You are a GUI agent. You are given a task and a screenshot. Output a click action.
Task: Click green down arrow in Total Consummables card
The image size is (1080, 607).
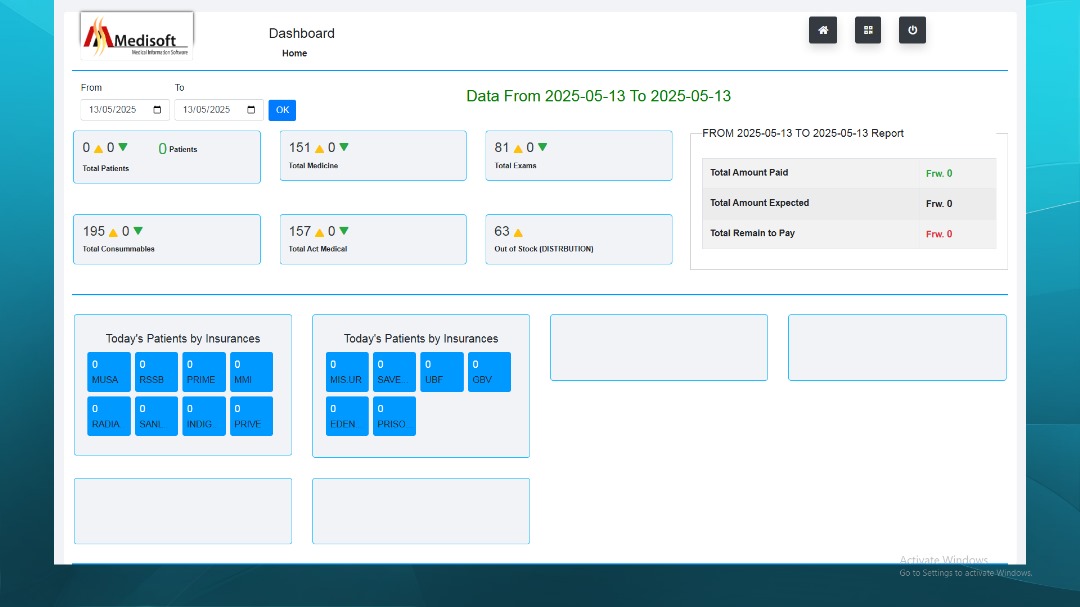pyautogui.click(x=138, y=232)
